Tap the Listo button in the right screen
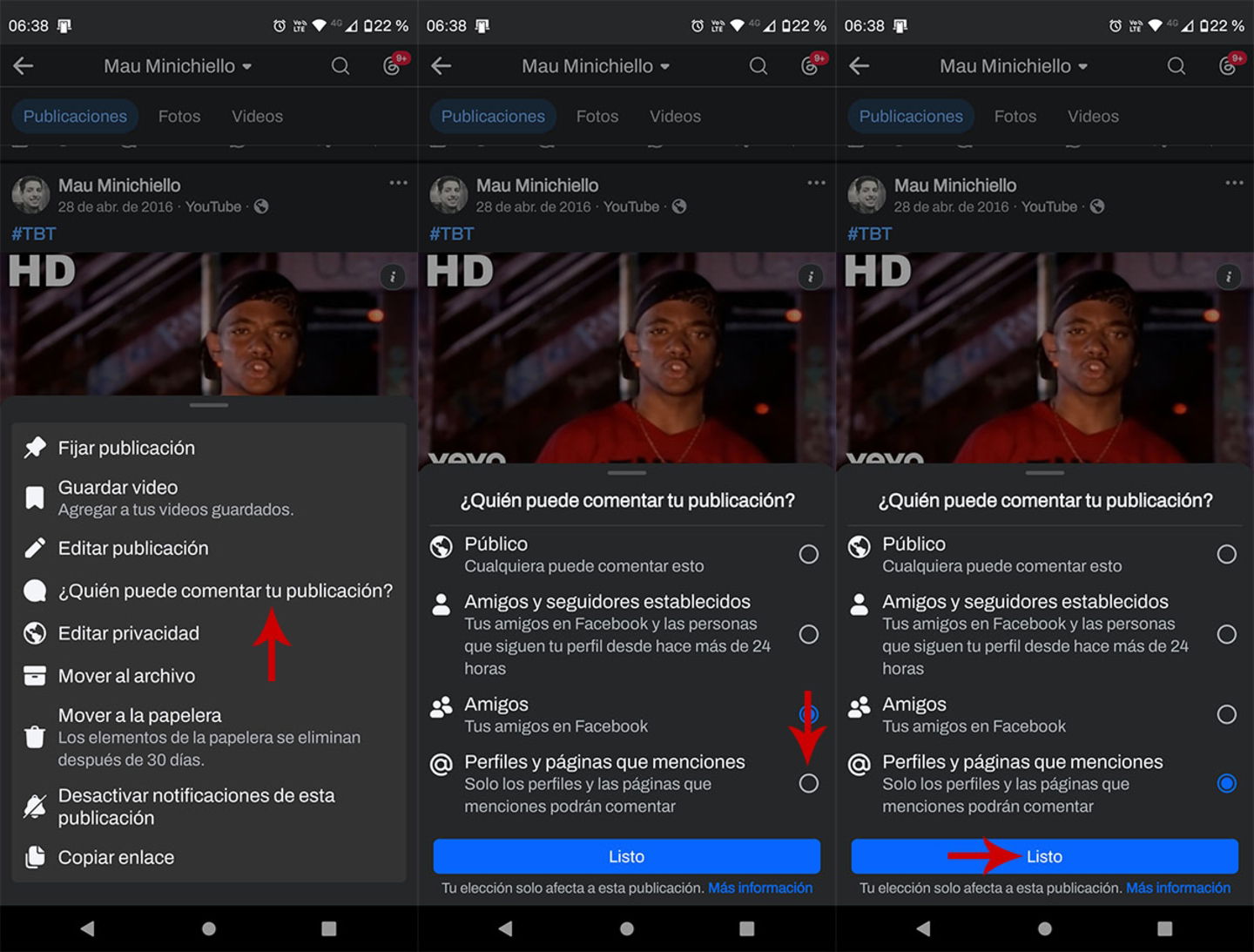The width and height of the screenshot is (1254, 952). click(1045, 856)
